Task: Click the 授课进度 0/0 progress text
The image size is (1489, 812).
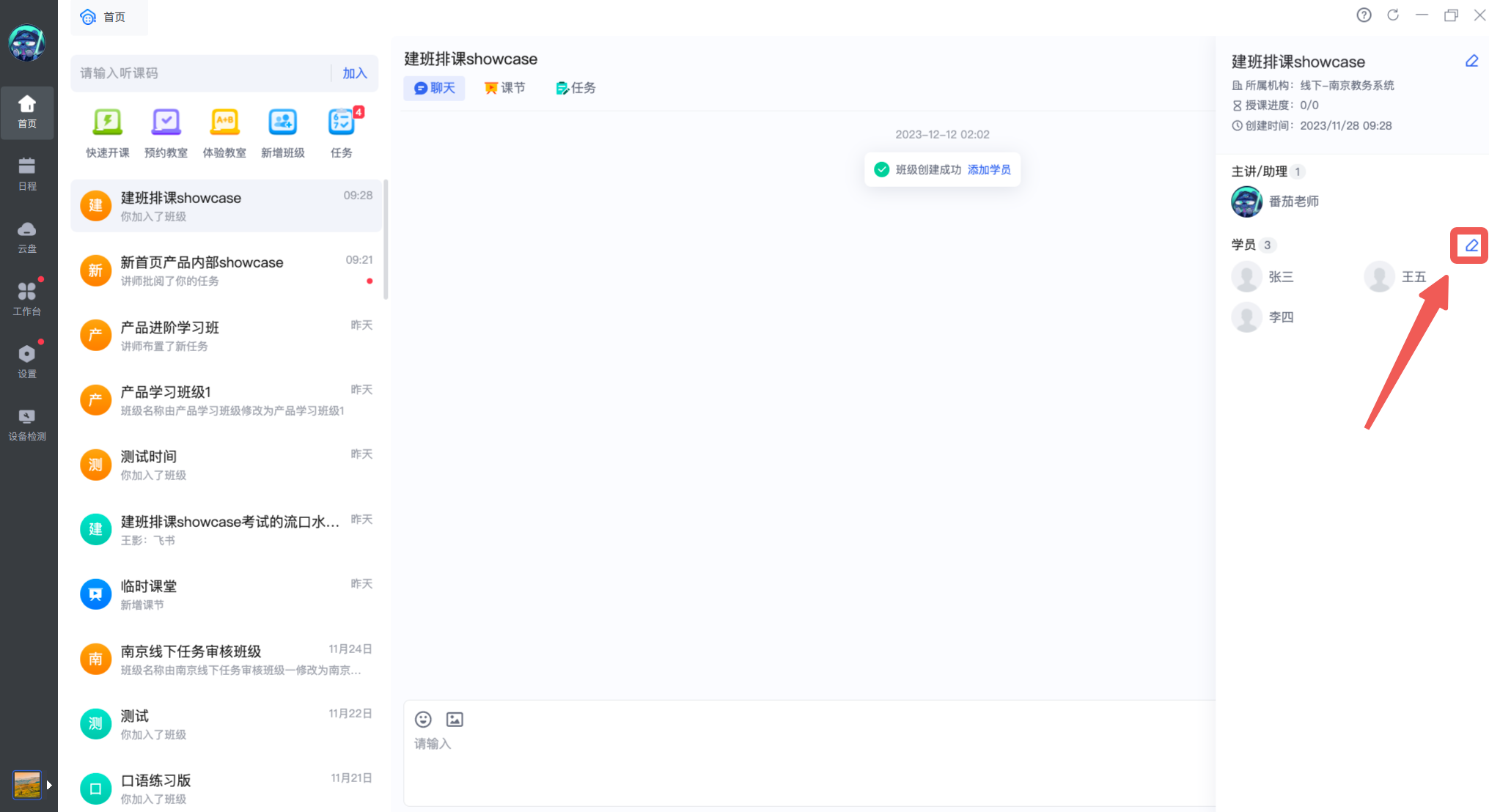Action: tap(1276, 105)
